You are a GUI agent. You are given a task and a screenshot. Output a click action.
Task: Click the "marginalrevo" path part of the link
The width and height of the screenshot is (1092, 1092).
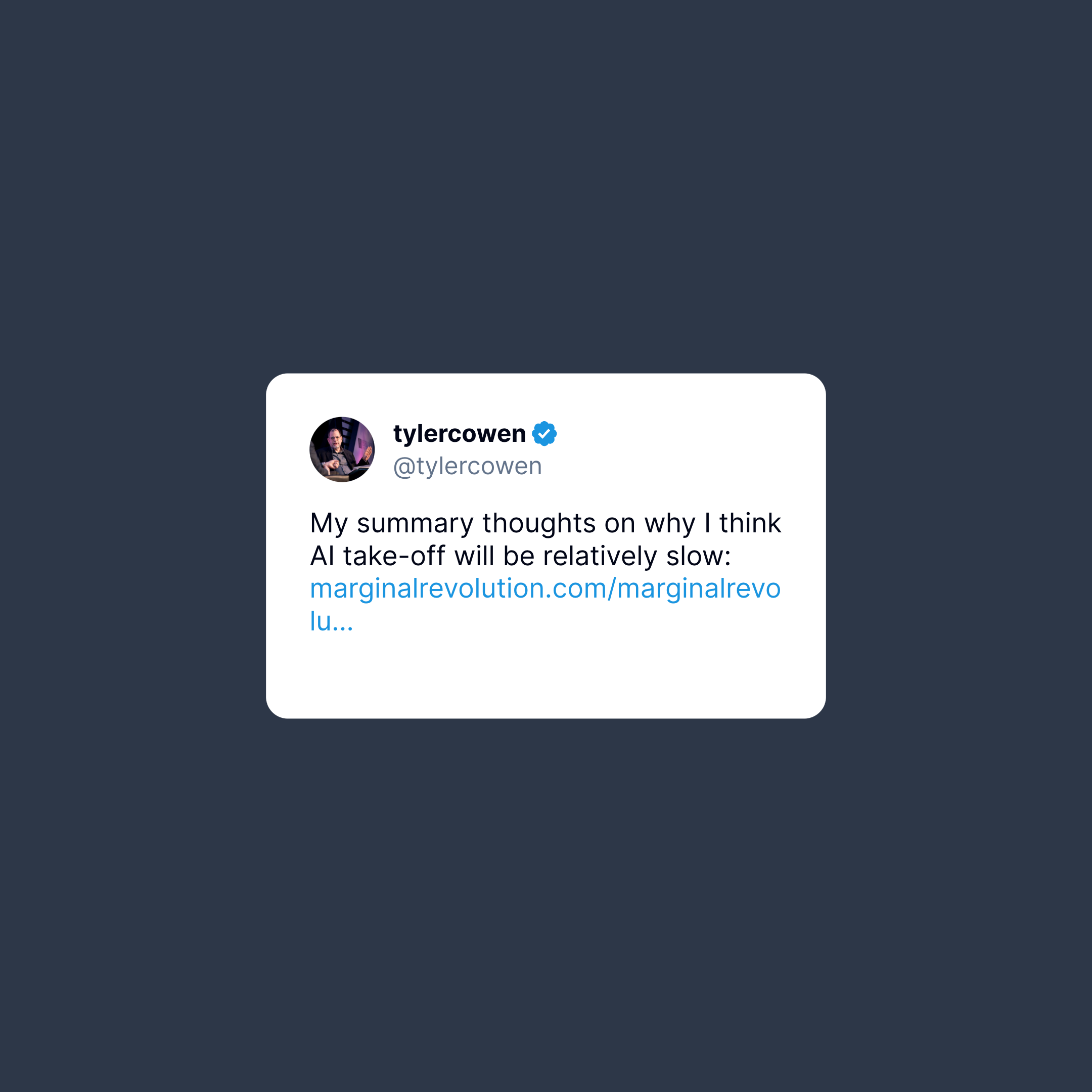[699, 588]
